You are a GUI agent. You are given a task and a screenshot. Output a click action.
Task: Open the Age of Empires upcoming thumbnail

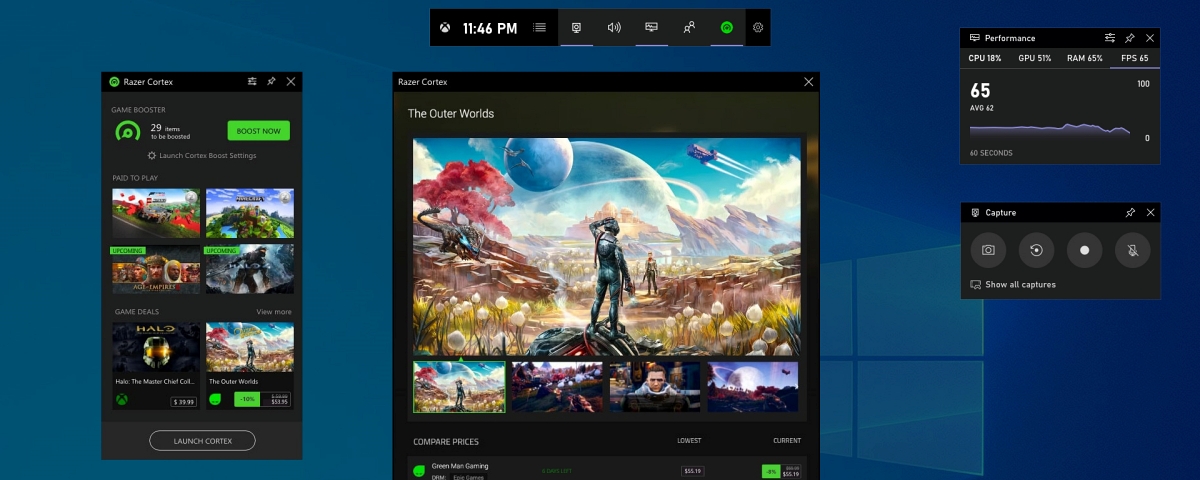(x=156, y=269)
